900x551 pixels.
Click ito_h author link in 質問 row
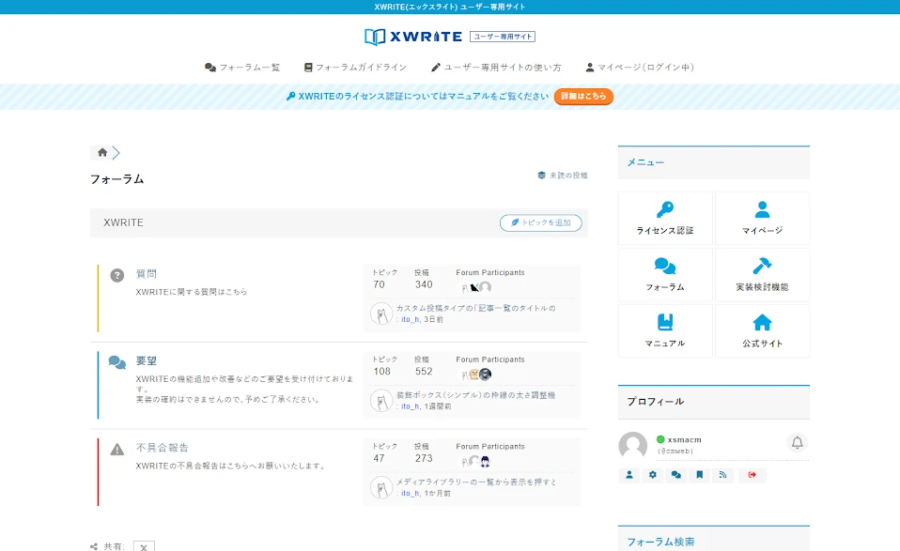coord(410,320)
